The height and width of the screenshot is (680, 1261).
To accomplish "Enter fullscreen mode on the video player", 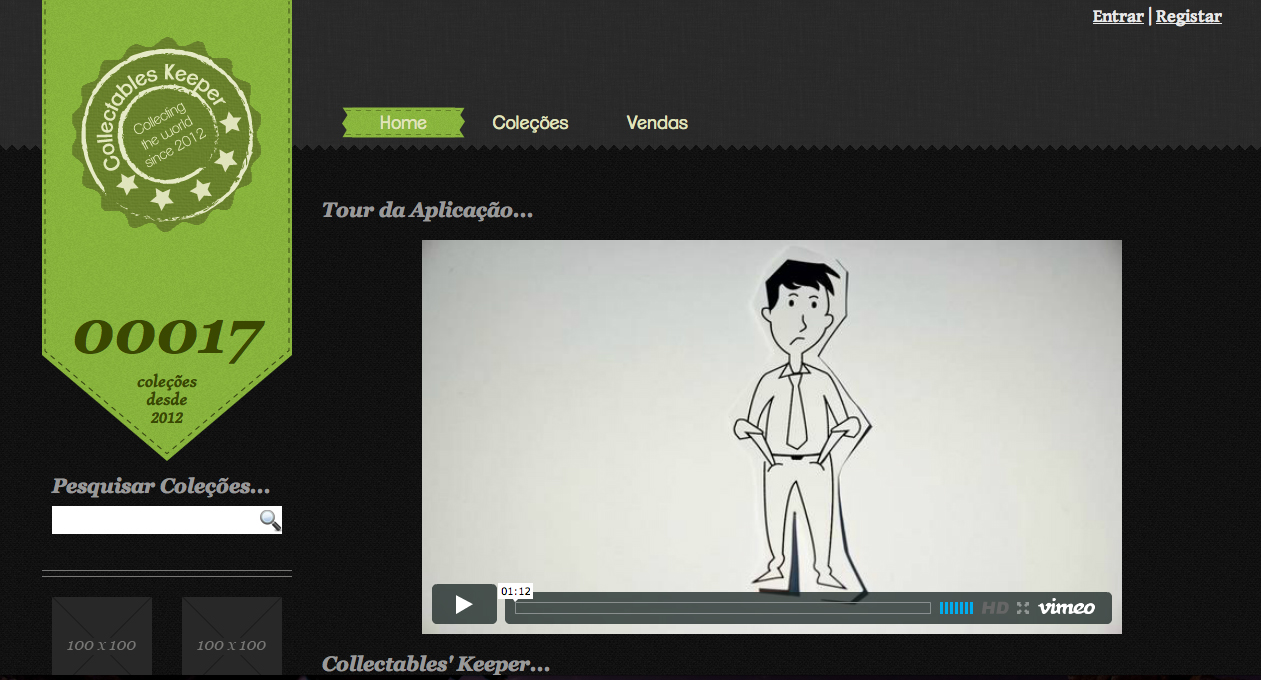I will click(x=1023, y=608).
